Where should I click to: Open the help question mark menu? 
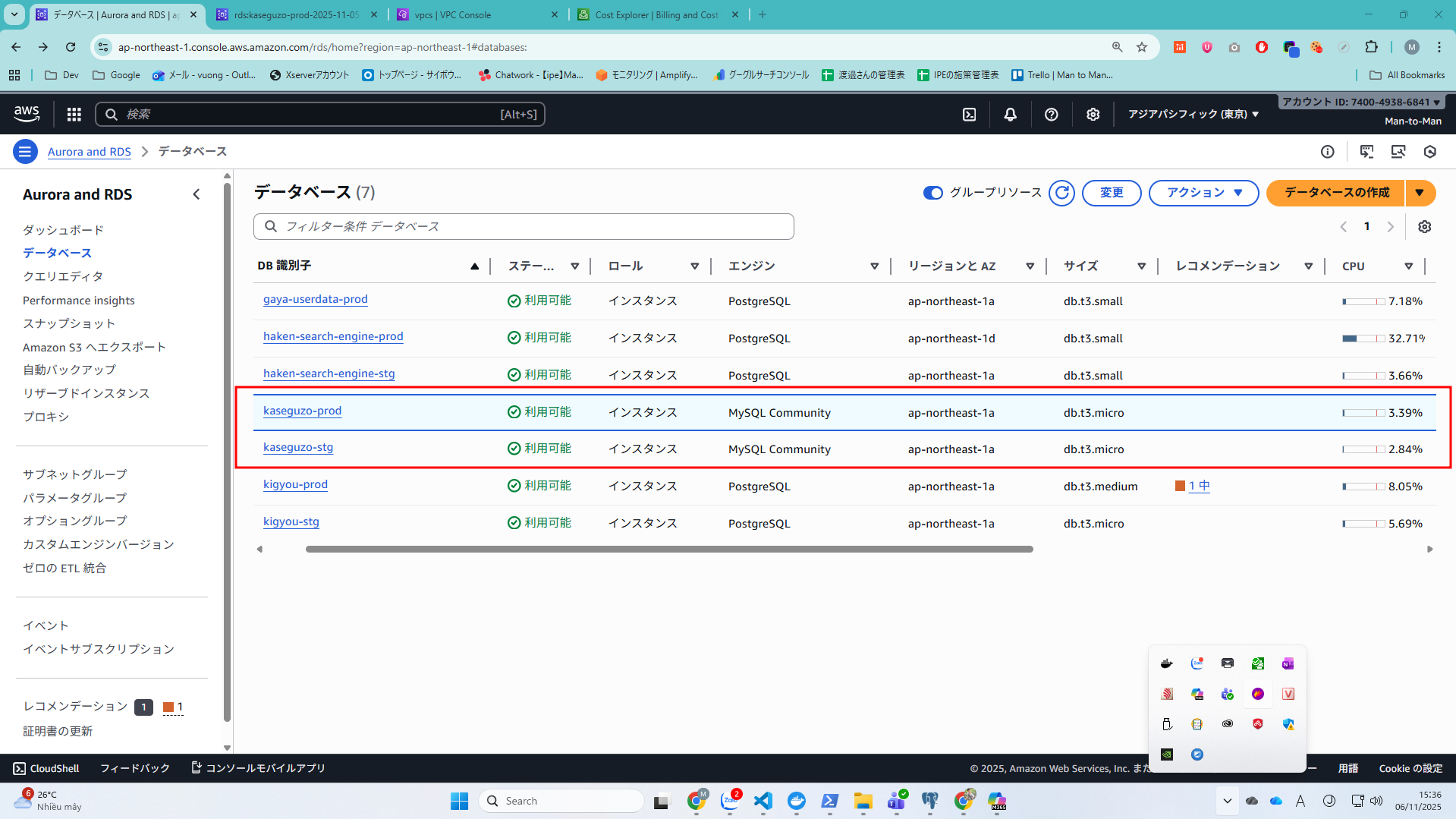click(x=1051, y=114)
